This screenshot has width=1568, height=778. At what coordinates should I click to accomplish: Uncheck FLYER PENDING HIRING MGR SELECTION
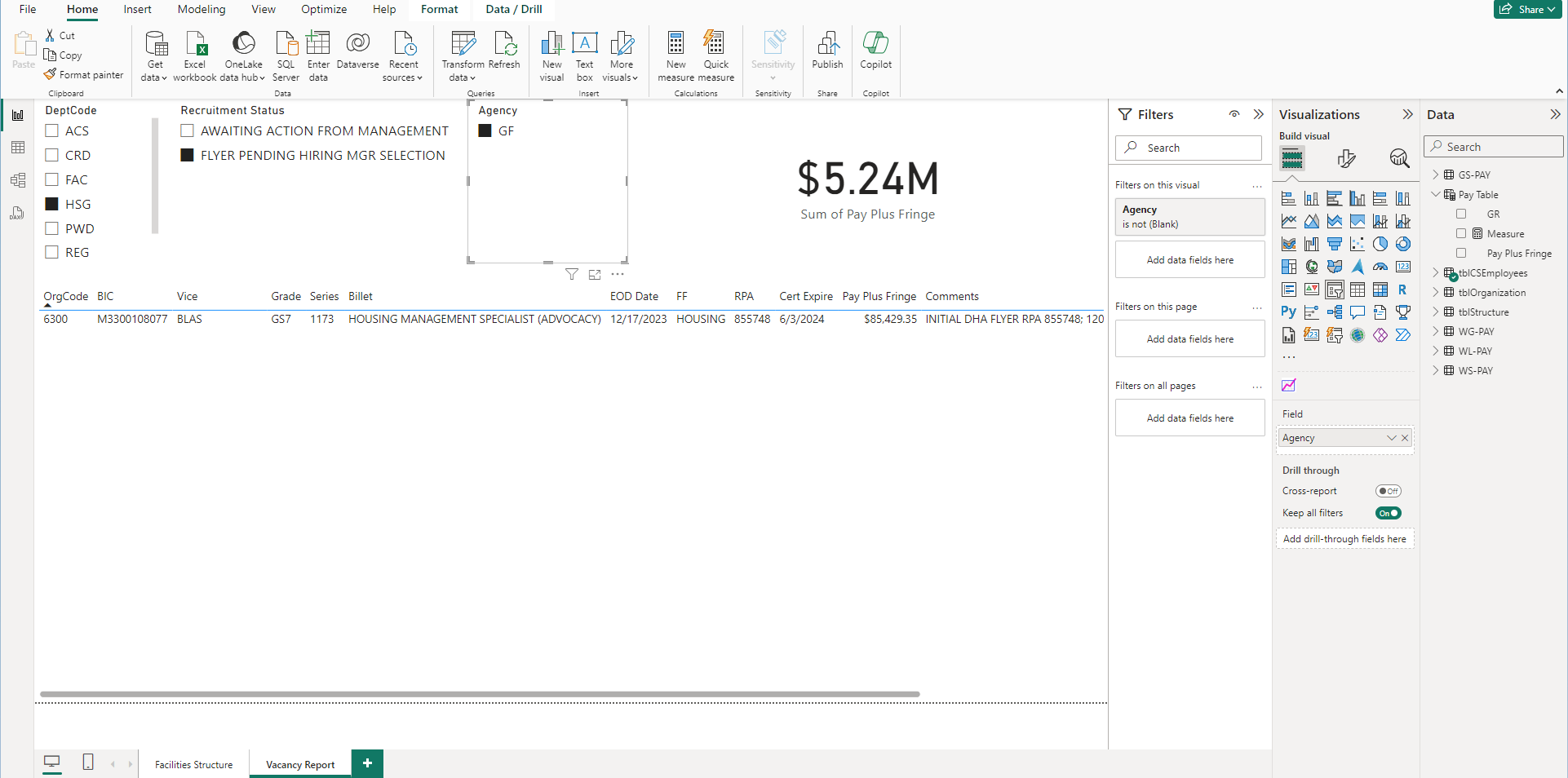point(187,155)
